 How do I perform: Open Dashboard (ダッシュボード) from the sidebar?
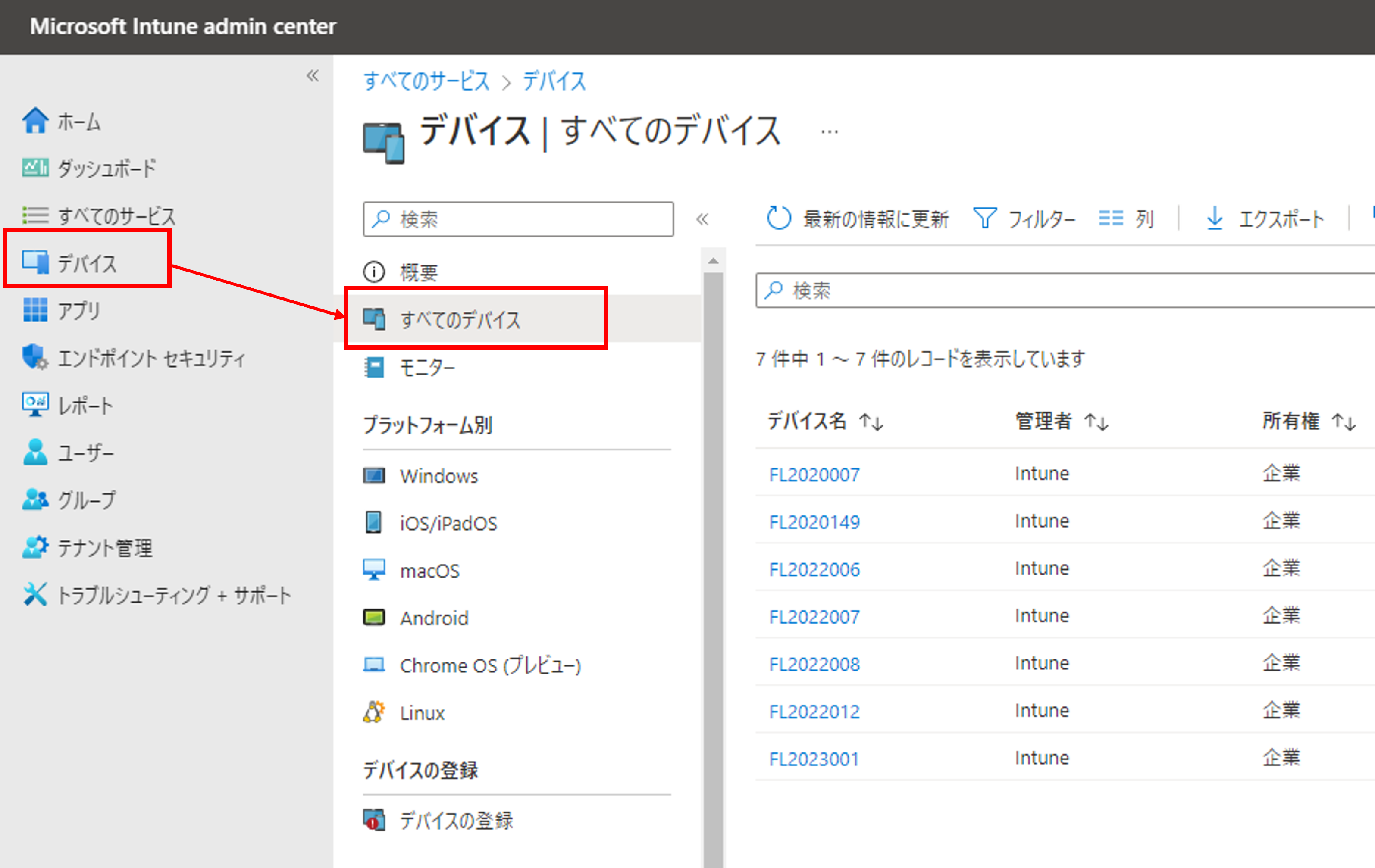[x=89, y=169]
